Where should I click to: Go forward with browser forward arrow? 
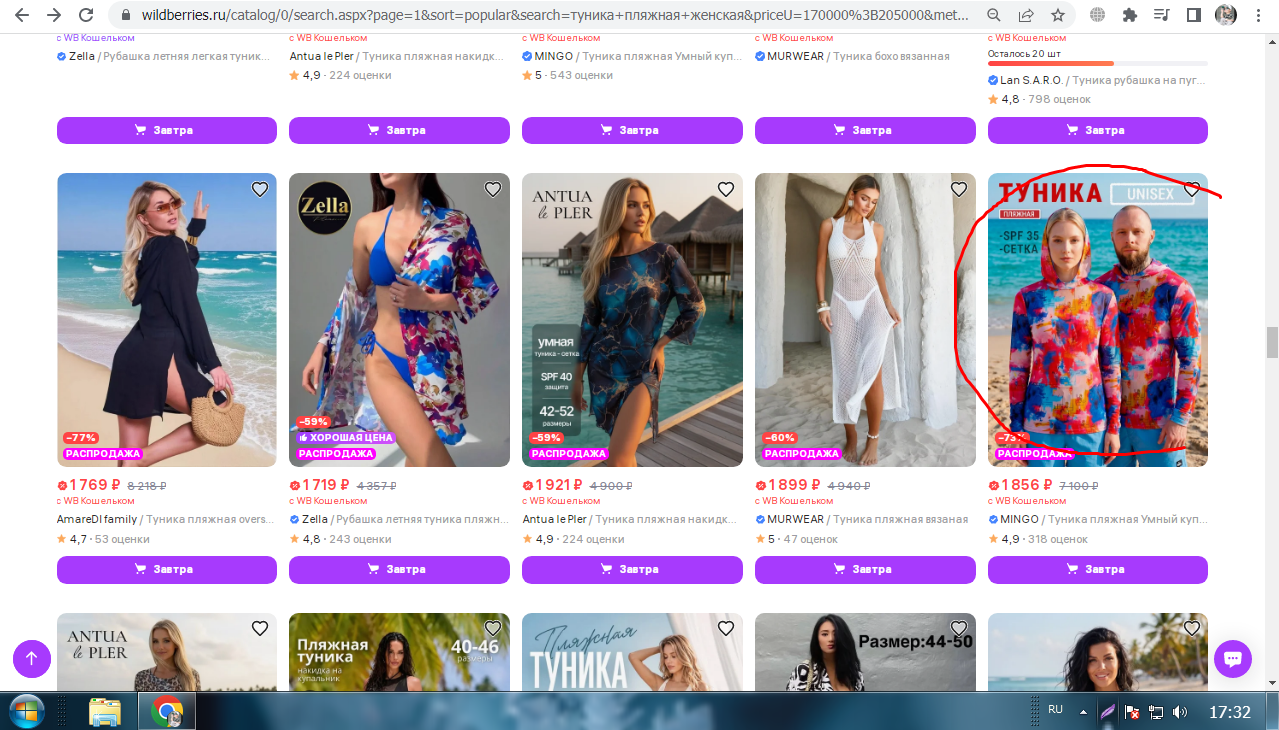[54, 16]
